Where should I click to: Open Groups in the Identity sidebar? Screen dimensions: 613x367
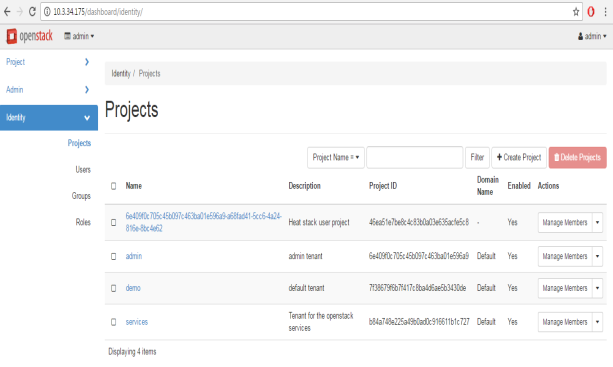point(81,196)
